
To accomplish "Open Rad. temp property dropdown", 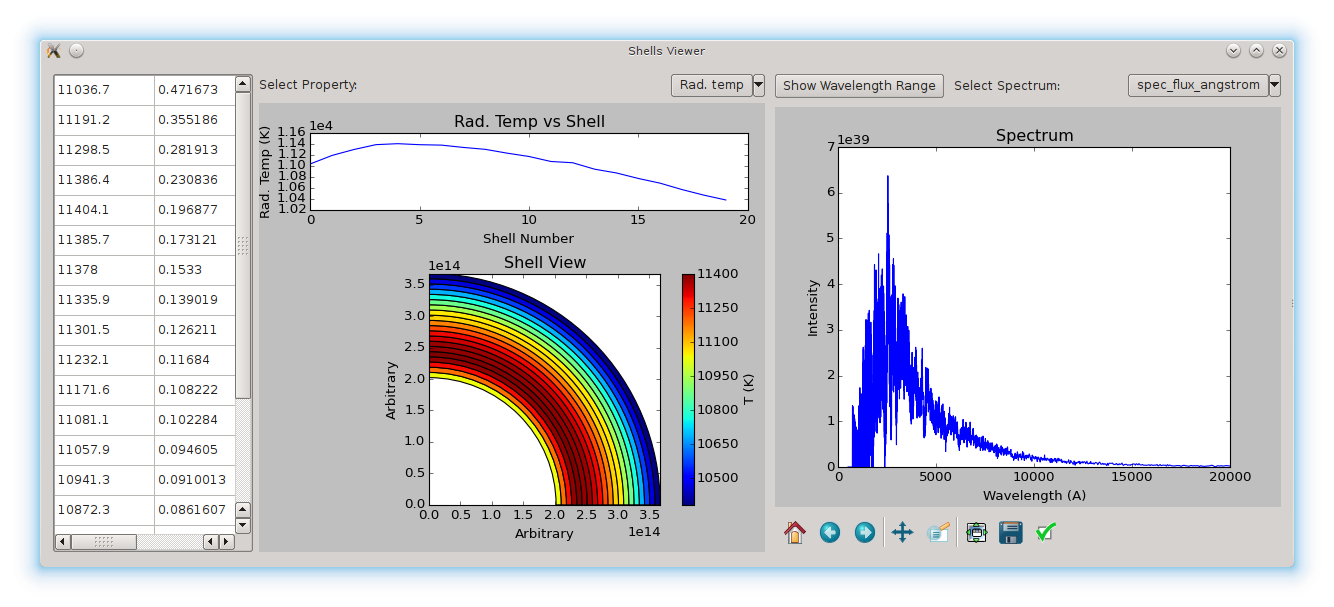I will click(711, 85).
